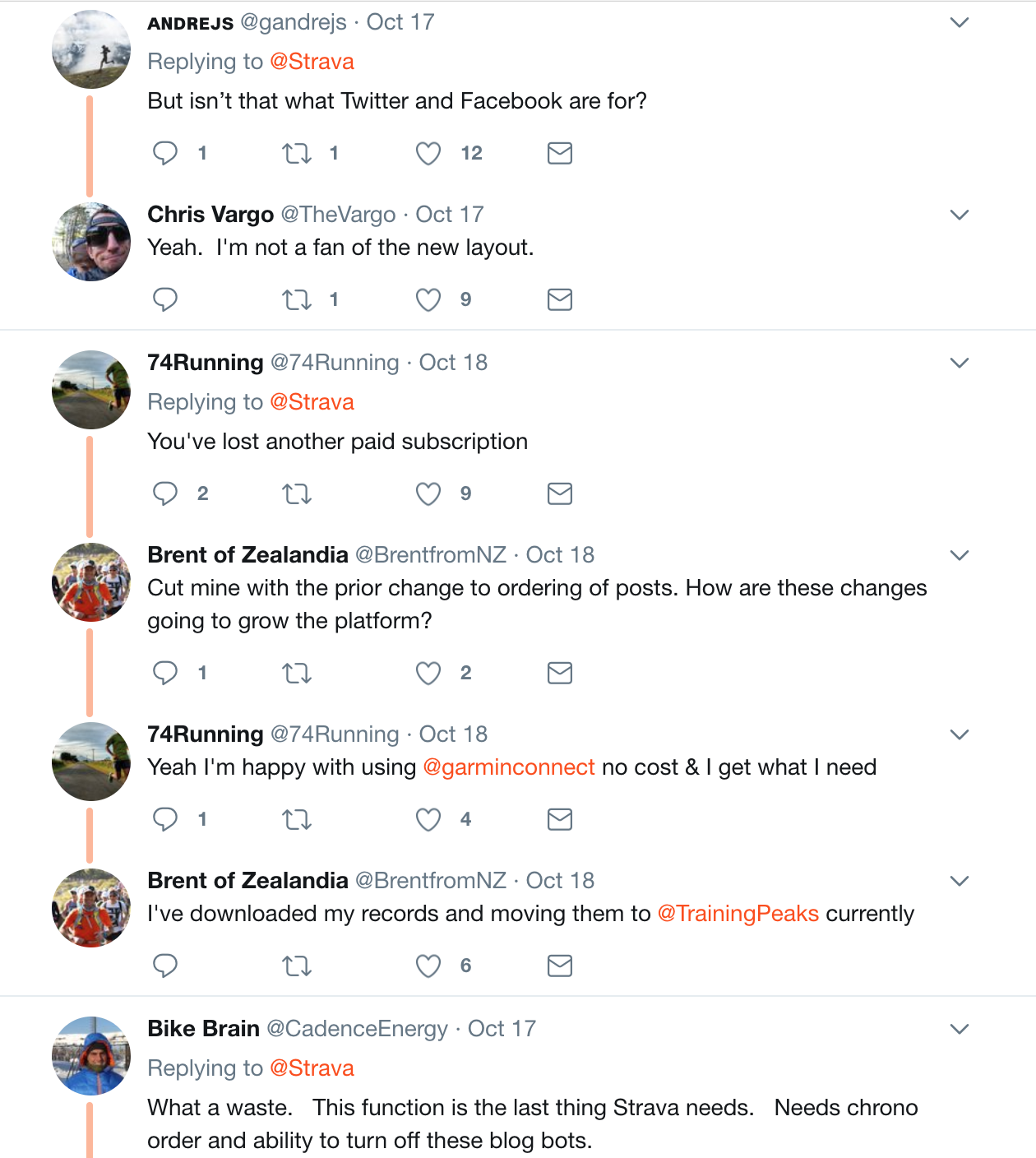Open more options chevron on ANDREJS's tweet

(x=960, y=22)
